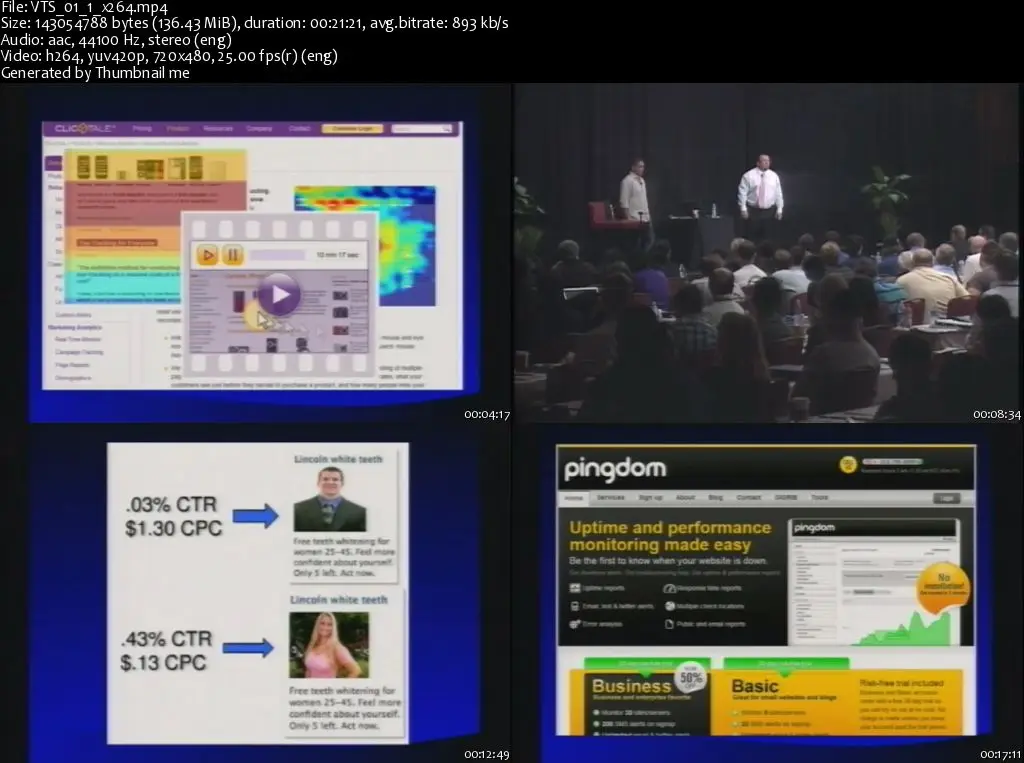The height and width of the screenshot is (763, 1024).
Task: Click the blue arrow beside .03% CTR
Action: (255, 516)
